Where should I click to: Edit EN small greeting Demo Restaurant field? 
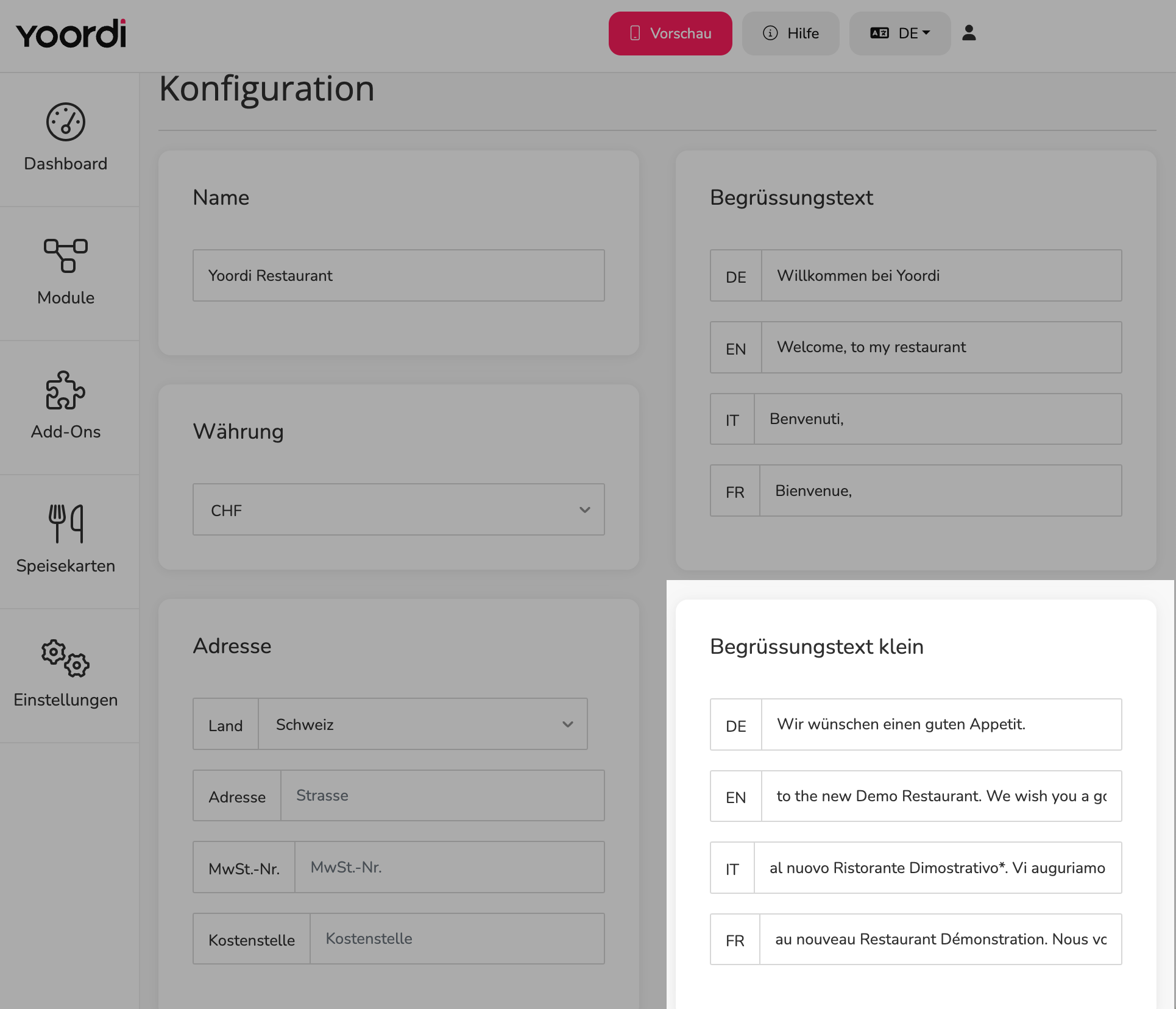(941, 796)
